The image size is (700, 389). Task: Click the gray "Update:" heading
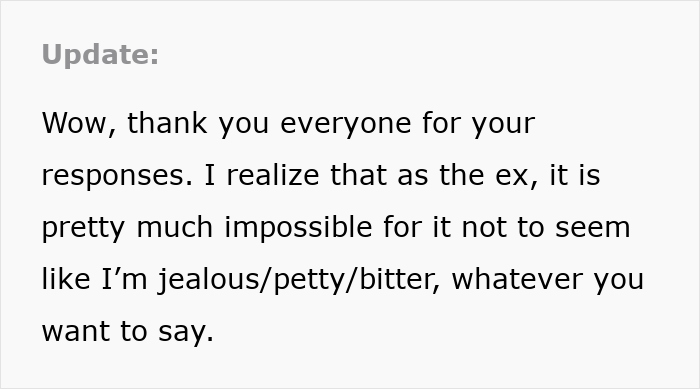tap(100, 55)
